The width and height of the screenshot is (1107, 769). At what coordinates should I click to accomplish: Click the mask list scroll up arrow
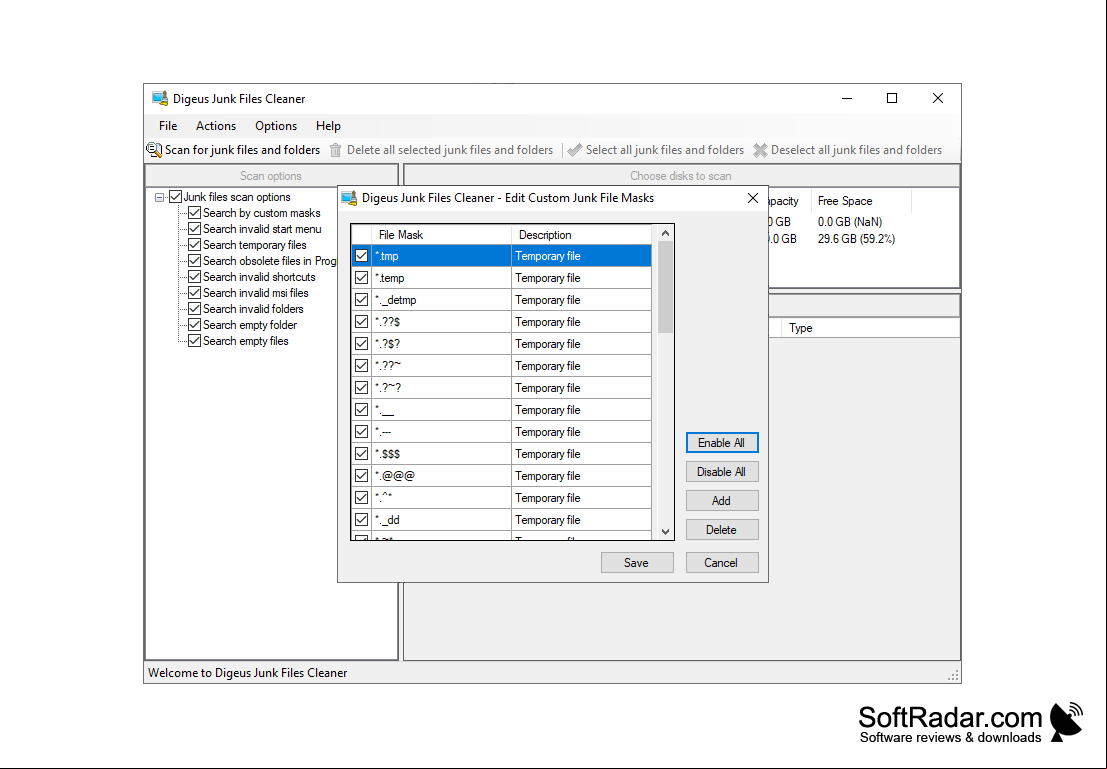point(665,233)
